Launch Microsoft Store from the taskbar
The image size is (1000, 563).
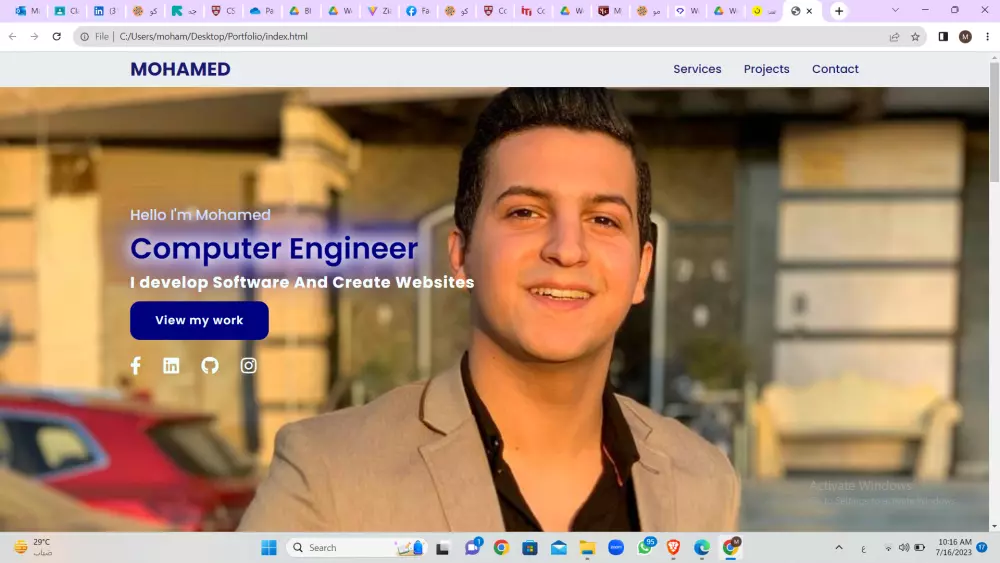pos(530,548)
